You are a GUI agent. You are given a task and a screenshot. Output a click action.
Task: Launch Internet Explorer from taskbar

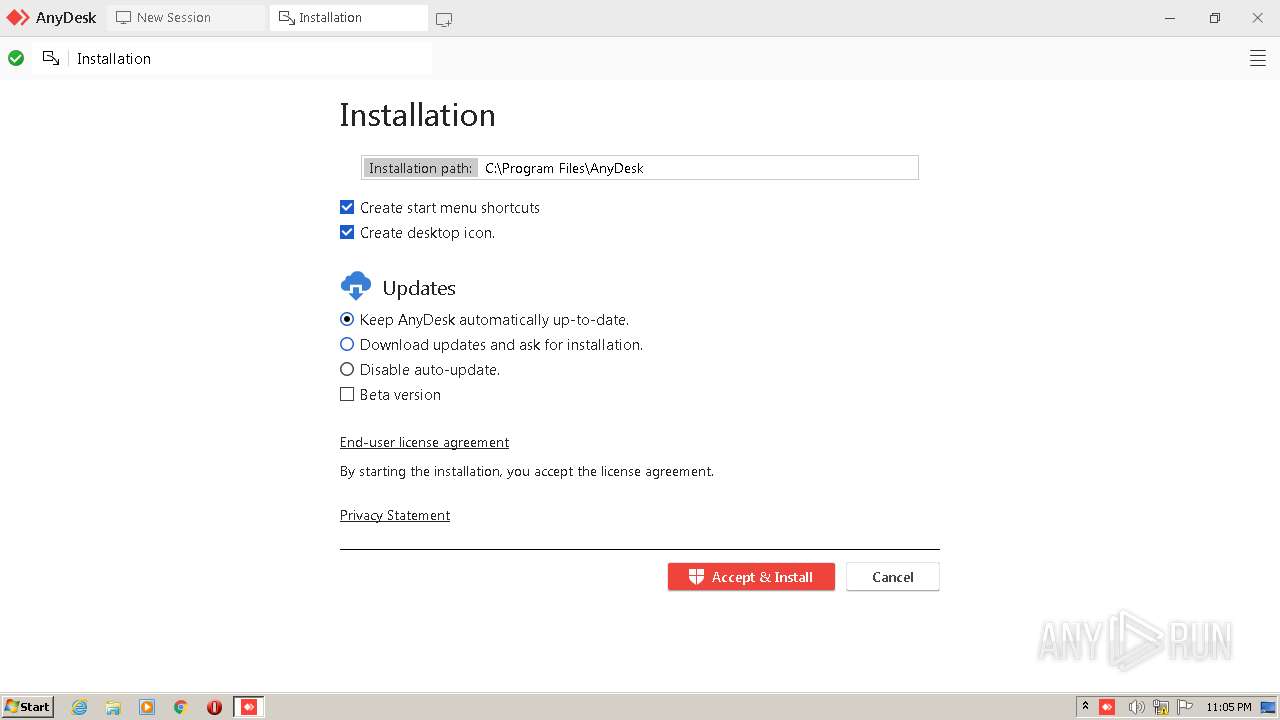click(x=80, y=707)
